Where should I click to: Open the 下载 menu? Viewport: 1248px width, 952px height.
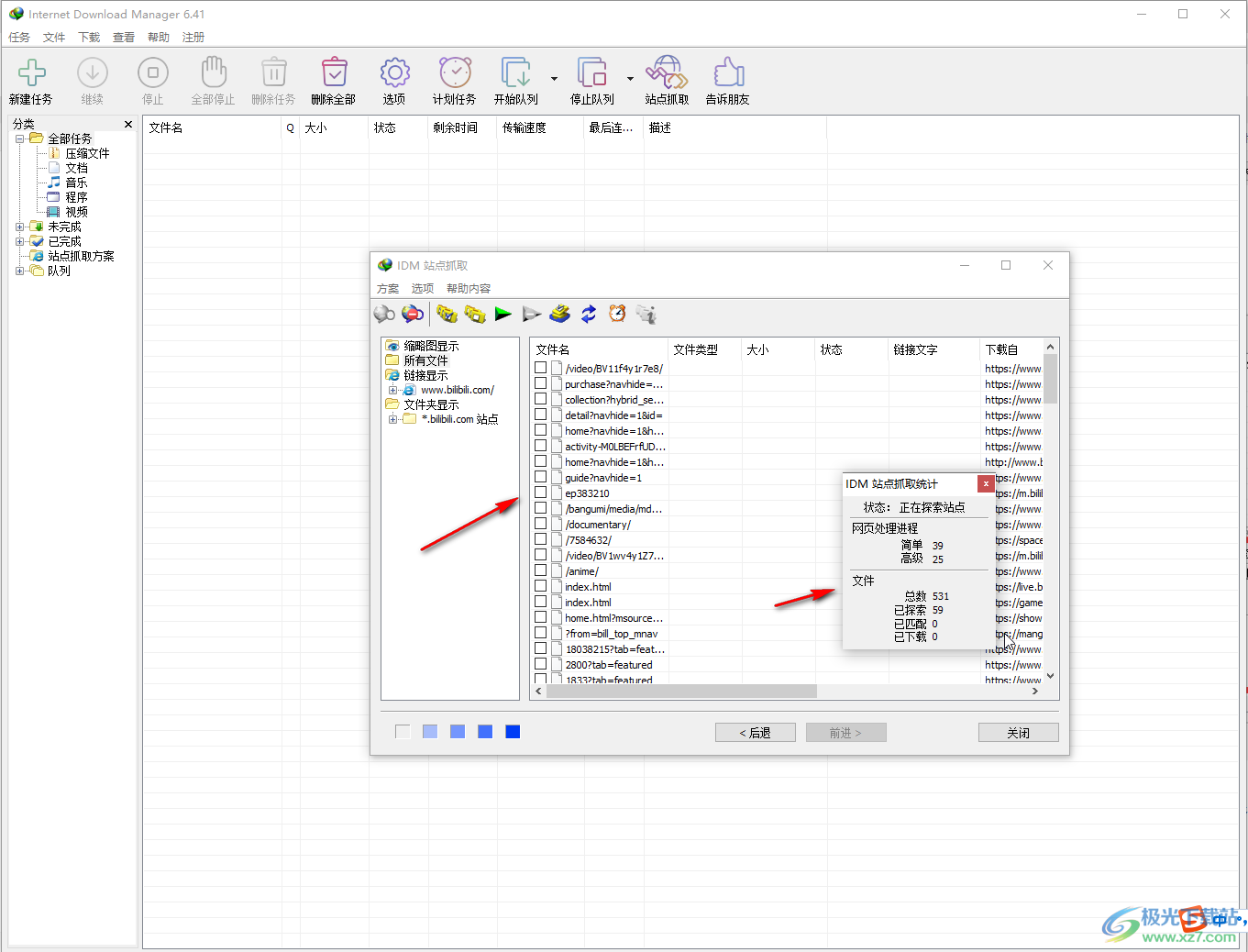point(89,38)
